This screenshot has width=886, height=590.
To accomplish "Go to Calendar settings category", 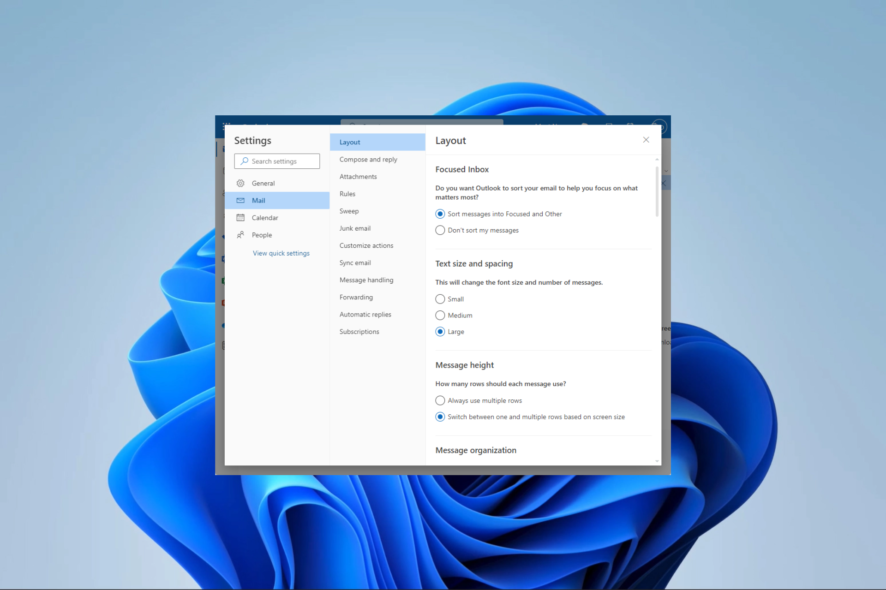I will [277, 218].
